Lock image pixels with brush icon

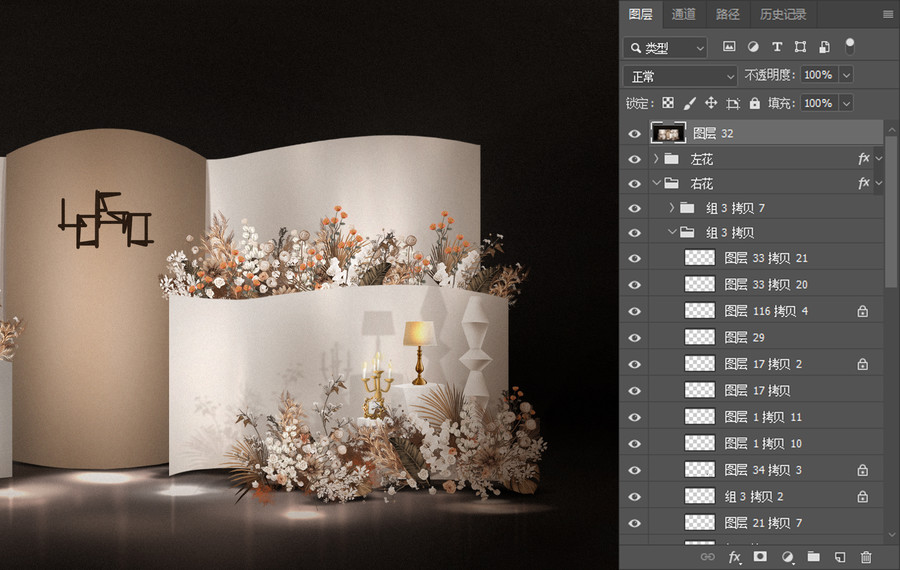click(689, 103)
